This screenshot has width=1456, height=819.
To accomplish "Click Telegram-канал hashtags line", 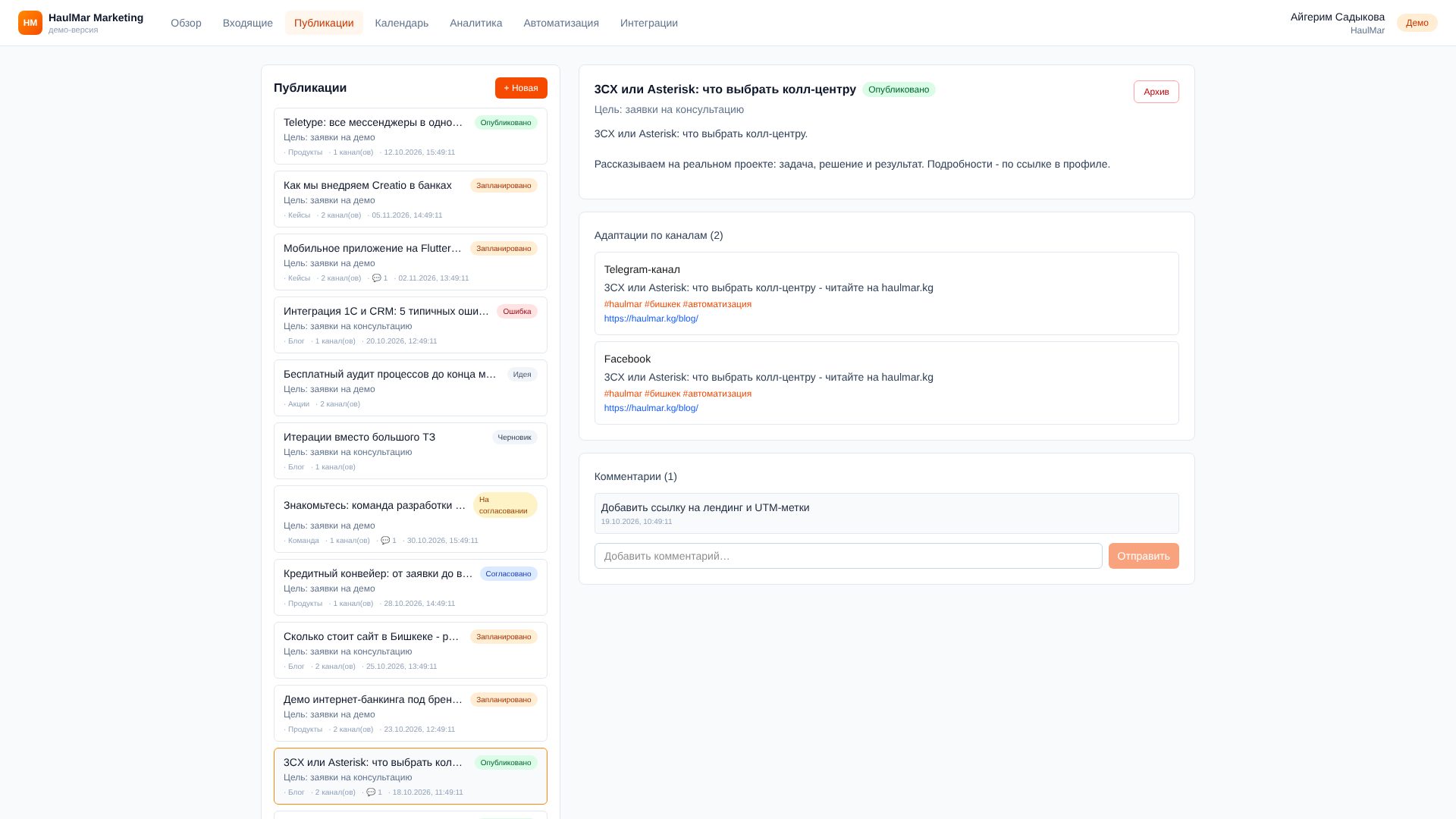I will pyautogui.click(x=678, y=304).
